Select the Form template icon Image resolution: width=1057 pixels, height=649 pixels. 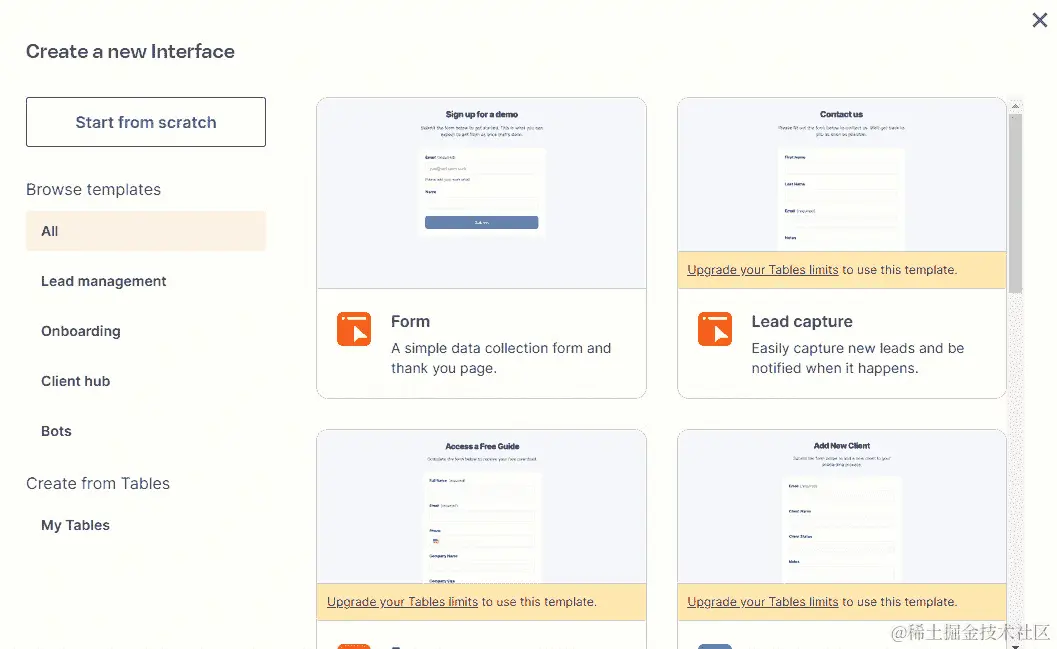point(354,329)
